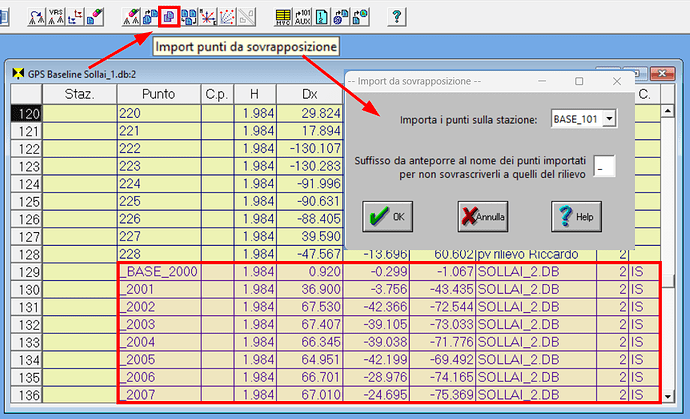Click the Punto cell 228

click(x=159, y=254)
